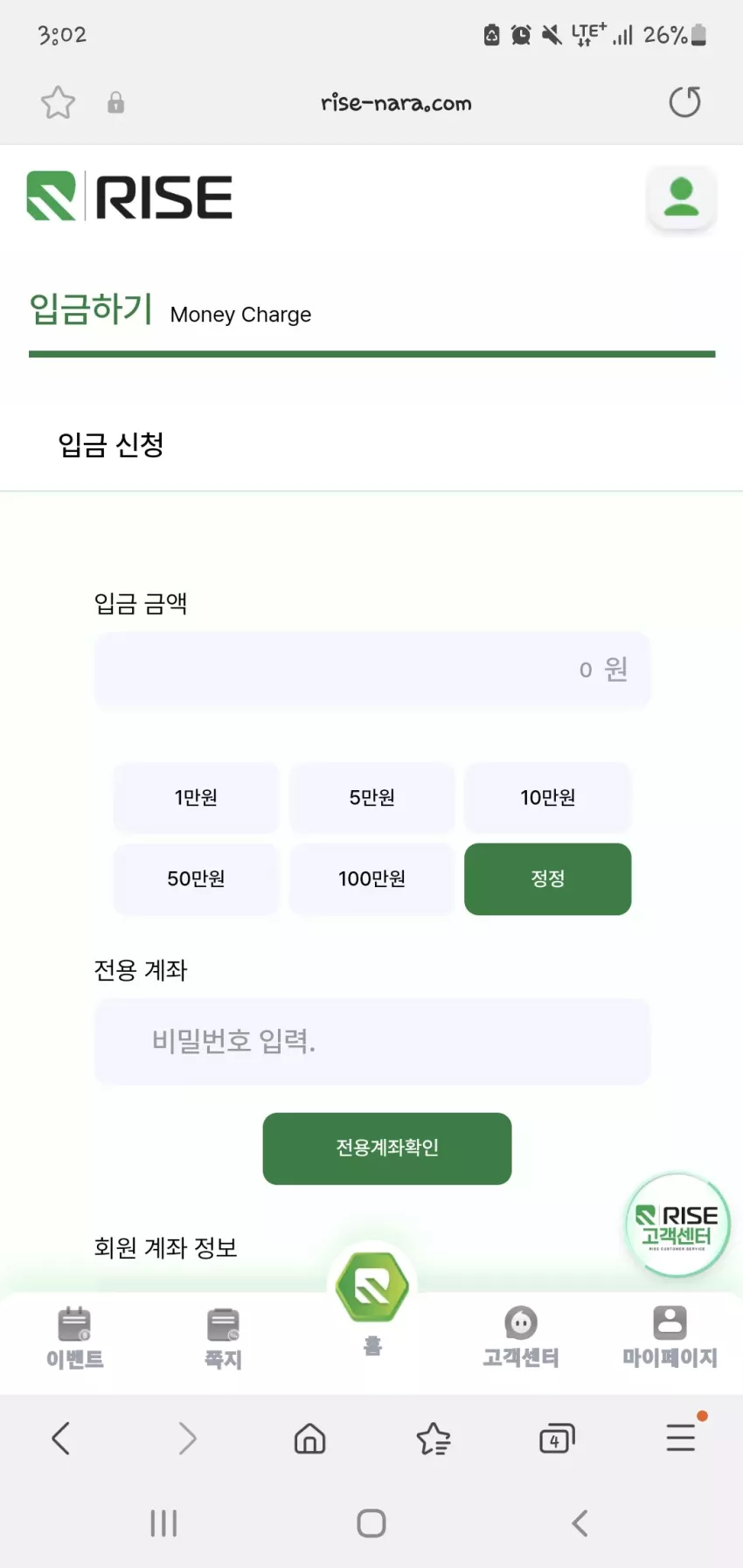Select the 5만원 amount button

click(x=372, y=797)
